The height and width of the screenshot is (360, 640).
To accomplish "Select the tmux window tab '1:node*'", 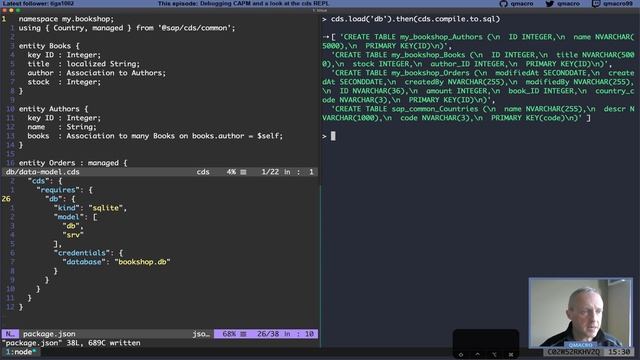I will (21, 352).
